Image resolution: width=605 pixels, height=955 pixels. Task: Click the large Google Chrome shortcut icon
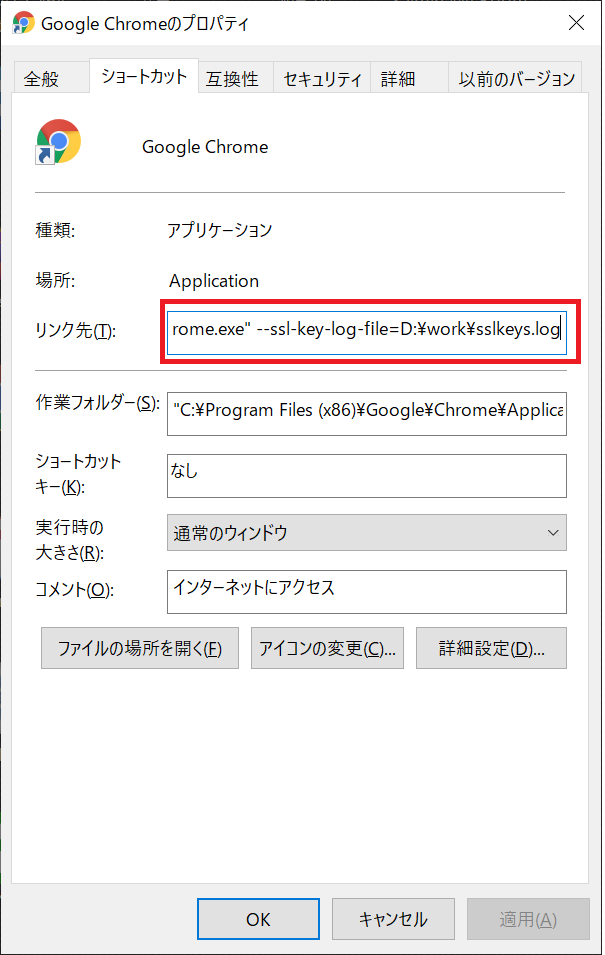pyautogui.click(x=58, y=142)
